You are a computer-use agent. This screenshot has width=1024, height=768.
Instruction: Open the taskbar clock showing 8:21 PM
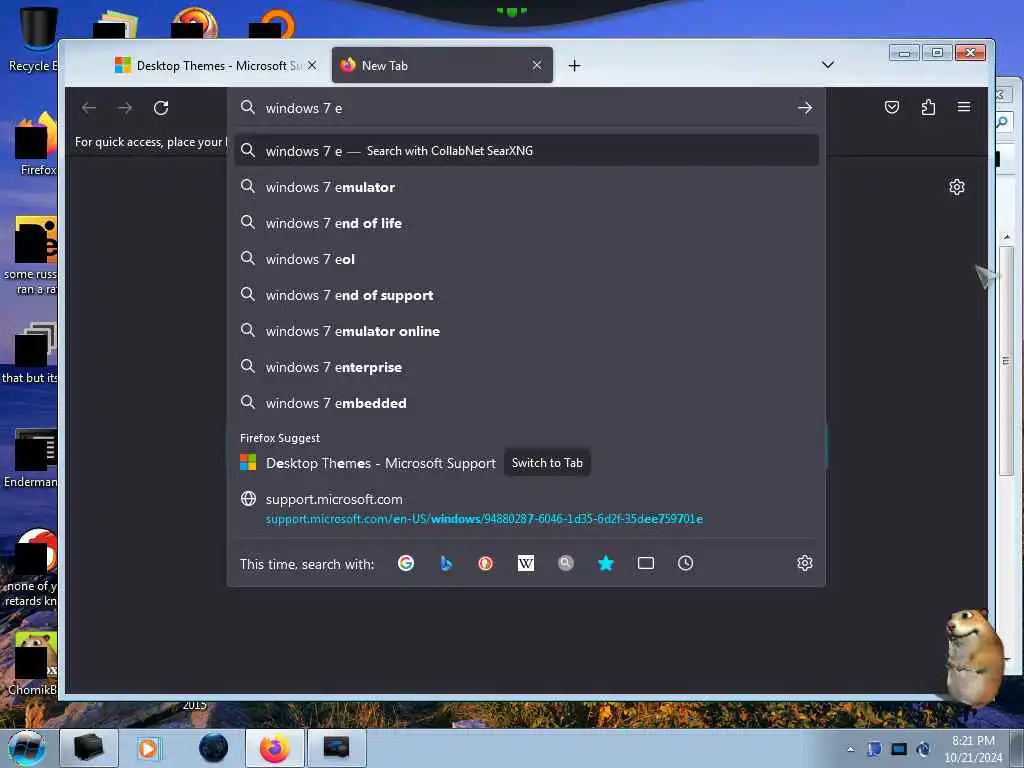[x=973, y=749]
